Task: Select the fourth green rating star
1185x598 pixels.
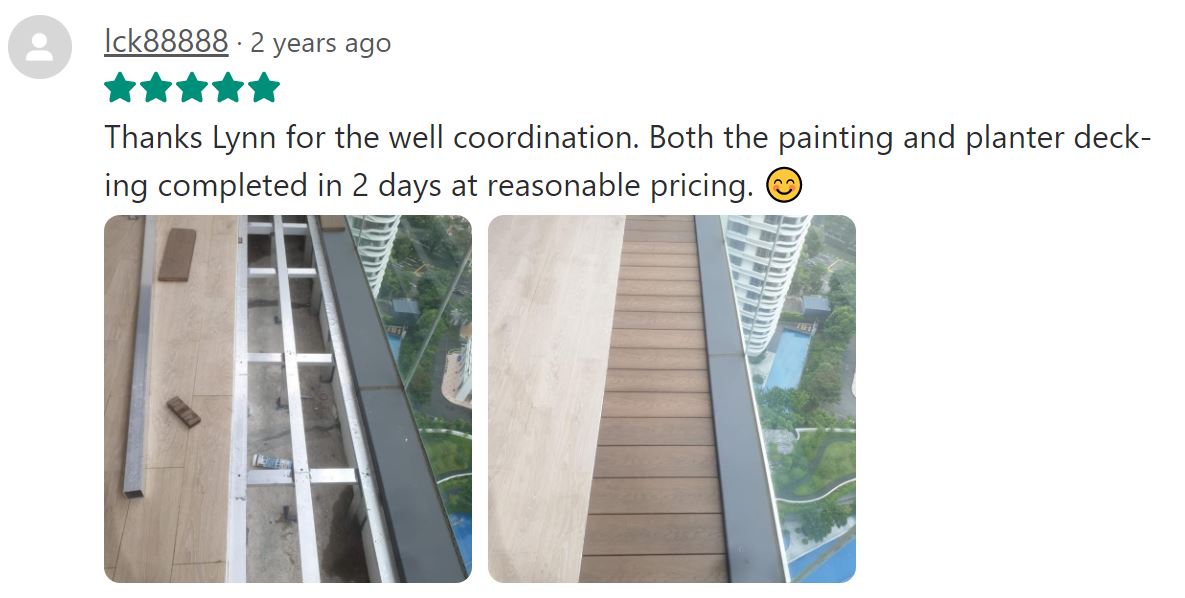Action: click(x=228, y=88)
